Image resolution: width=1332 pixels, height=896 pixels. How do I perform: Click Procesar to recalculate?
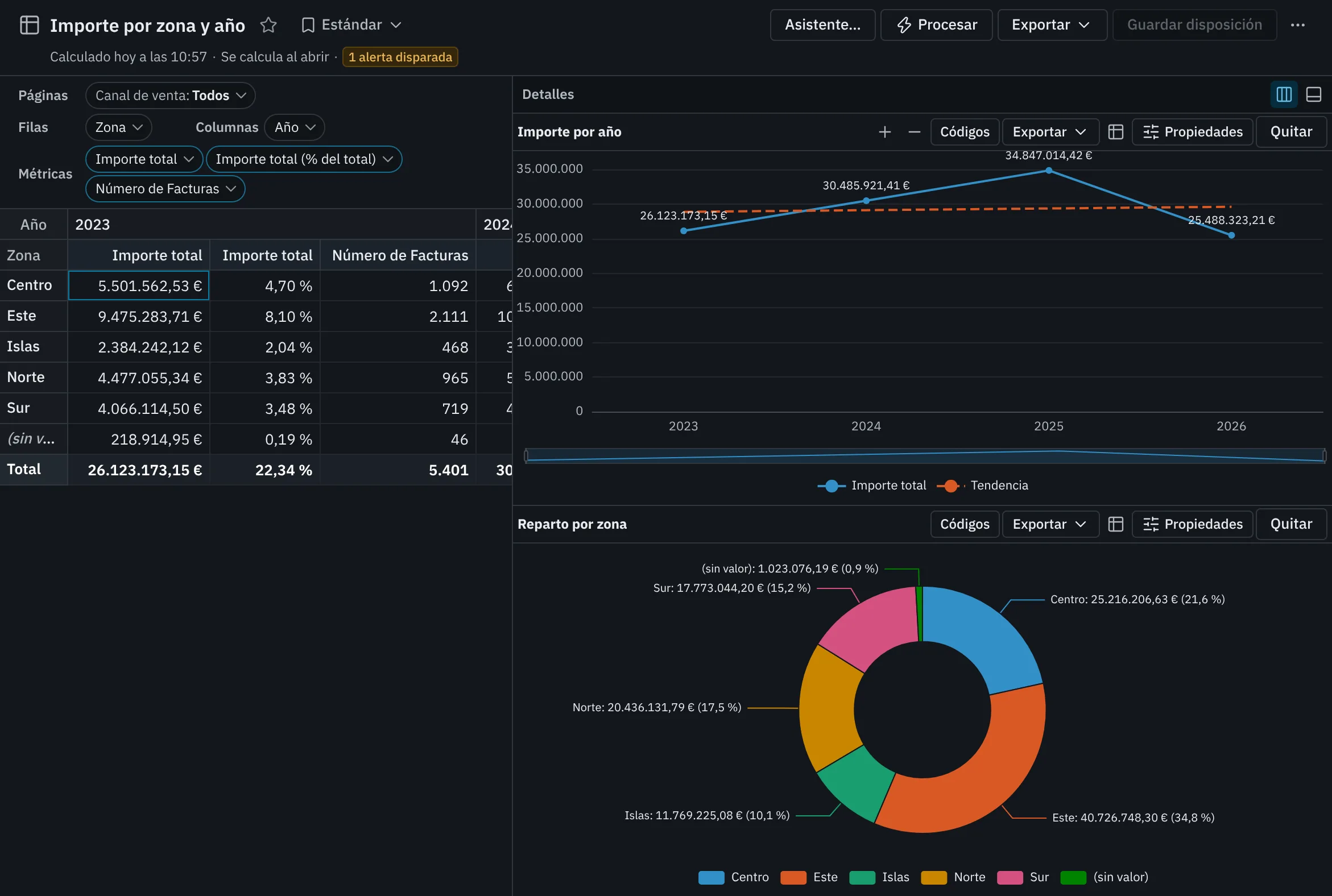click(x=936, y=25)
